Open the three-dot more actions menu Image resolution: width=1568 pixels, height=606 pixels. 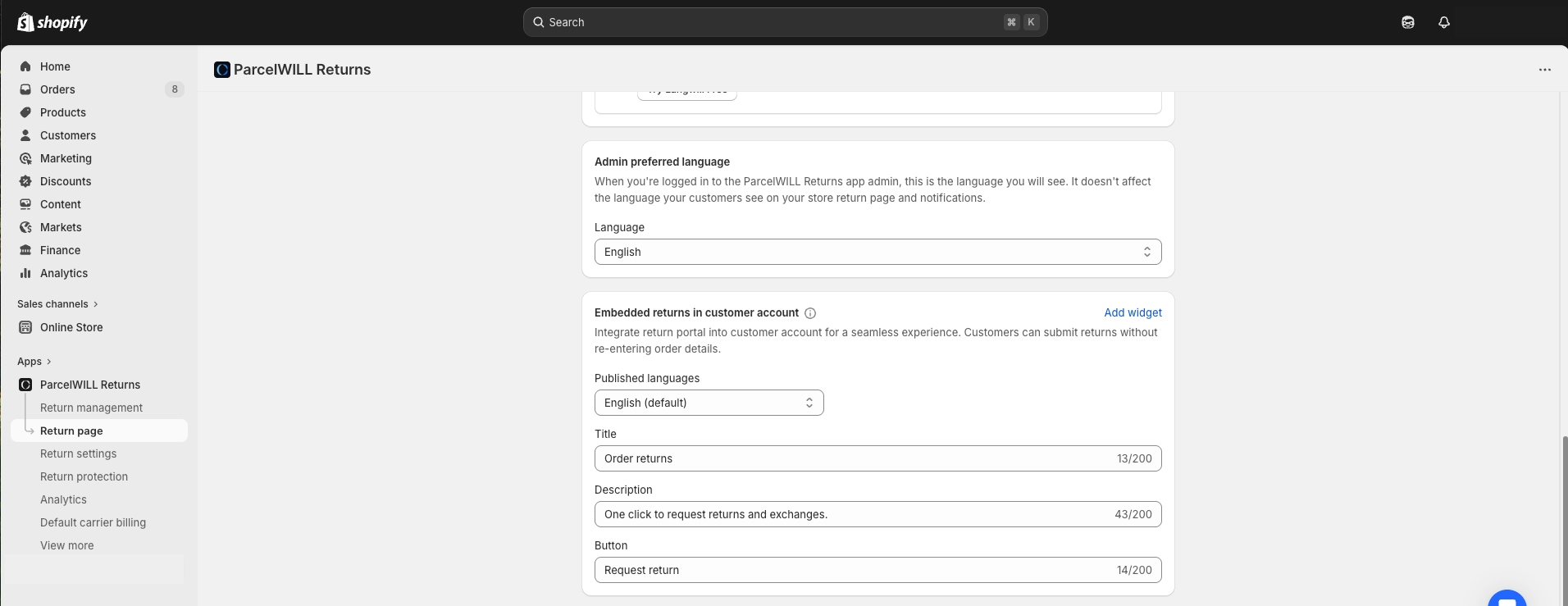(1545, 70)
